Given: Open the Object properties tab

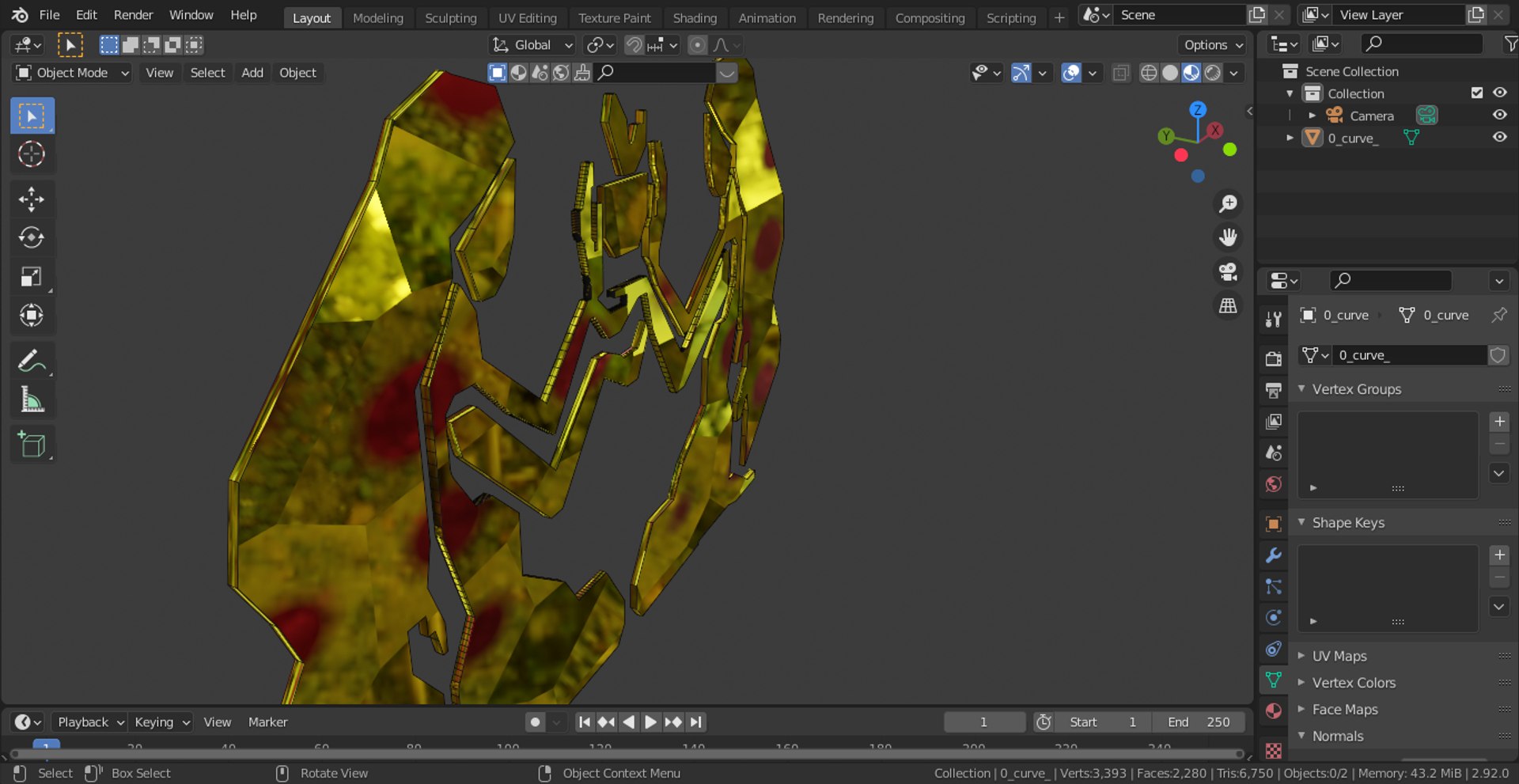Looking at the screenshot, I should point(1273,524).
